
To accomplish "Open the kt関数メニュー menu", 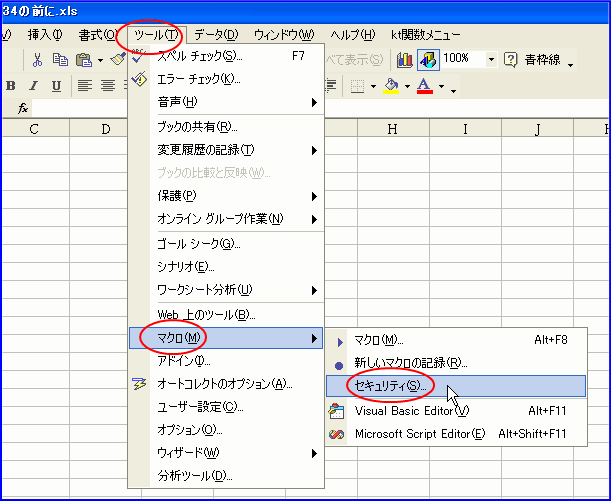I will (x=426, y=35).
